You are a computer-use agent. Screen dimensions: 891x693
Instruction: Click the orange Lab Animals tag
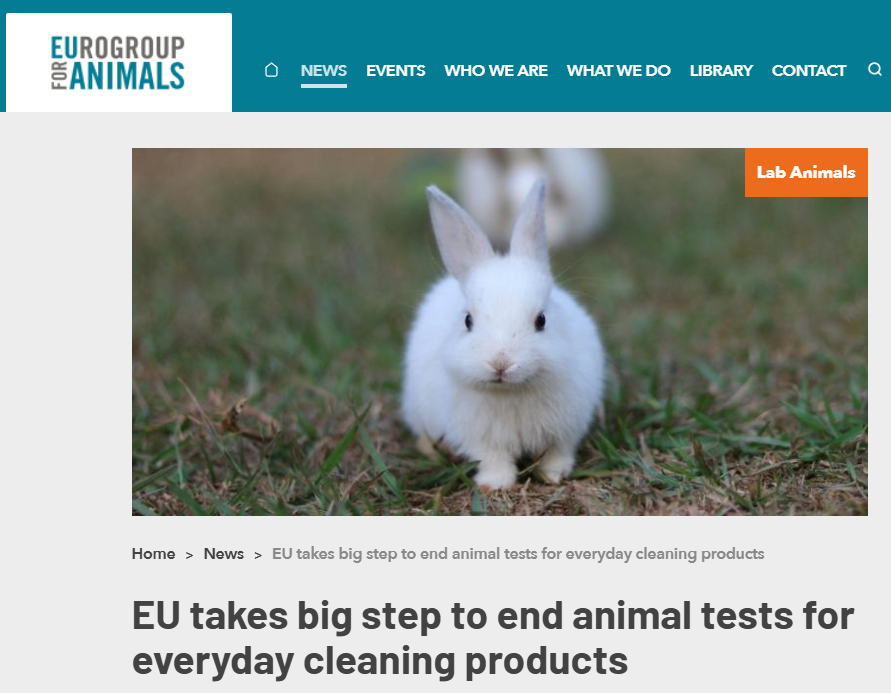[x=806, y=173]
